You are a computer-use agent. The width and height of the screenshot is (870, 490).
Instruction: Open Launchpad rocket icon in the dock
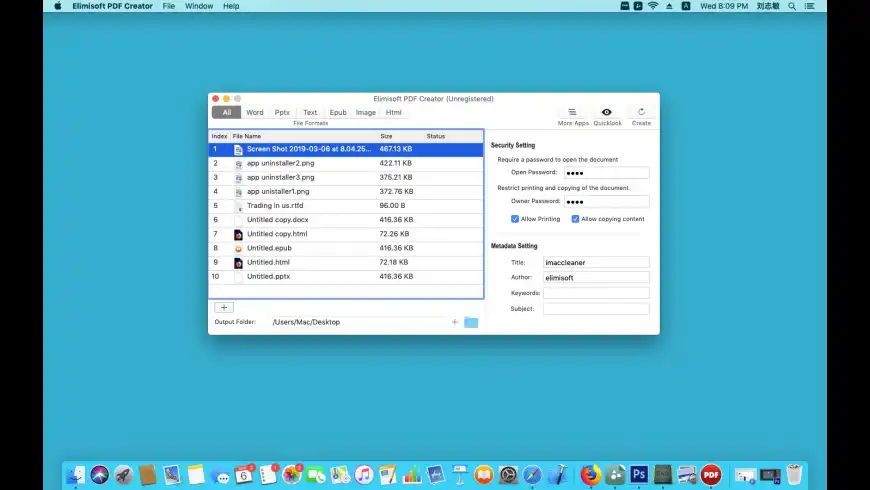tap(124, 475)
